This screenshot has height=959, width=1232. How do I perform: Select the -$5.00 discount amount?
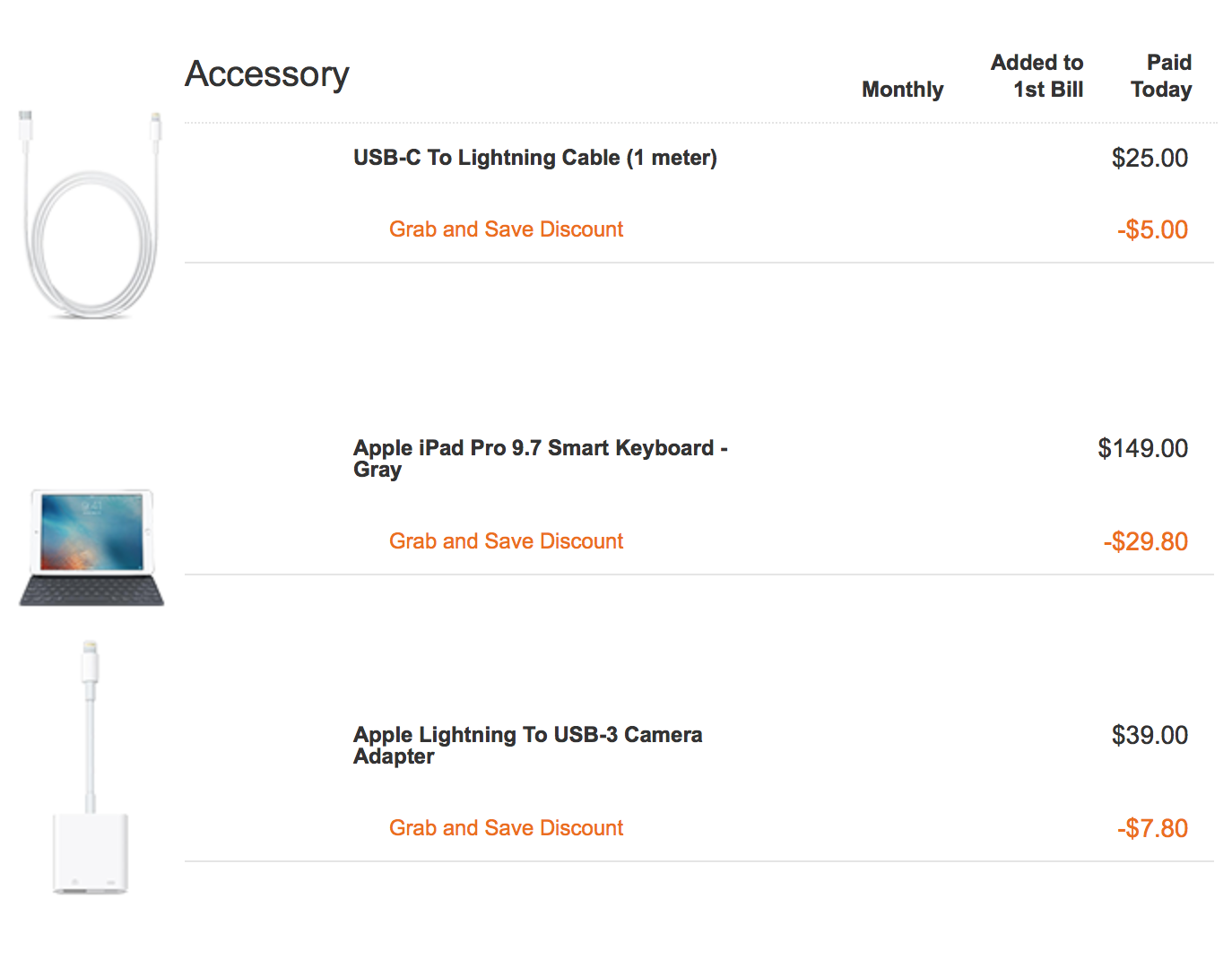click(x=1152, y=229)
